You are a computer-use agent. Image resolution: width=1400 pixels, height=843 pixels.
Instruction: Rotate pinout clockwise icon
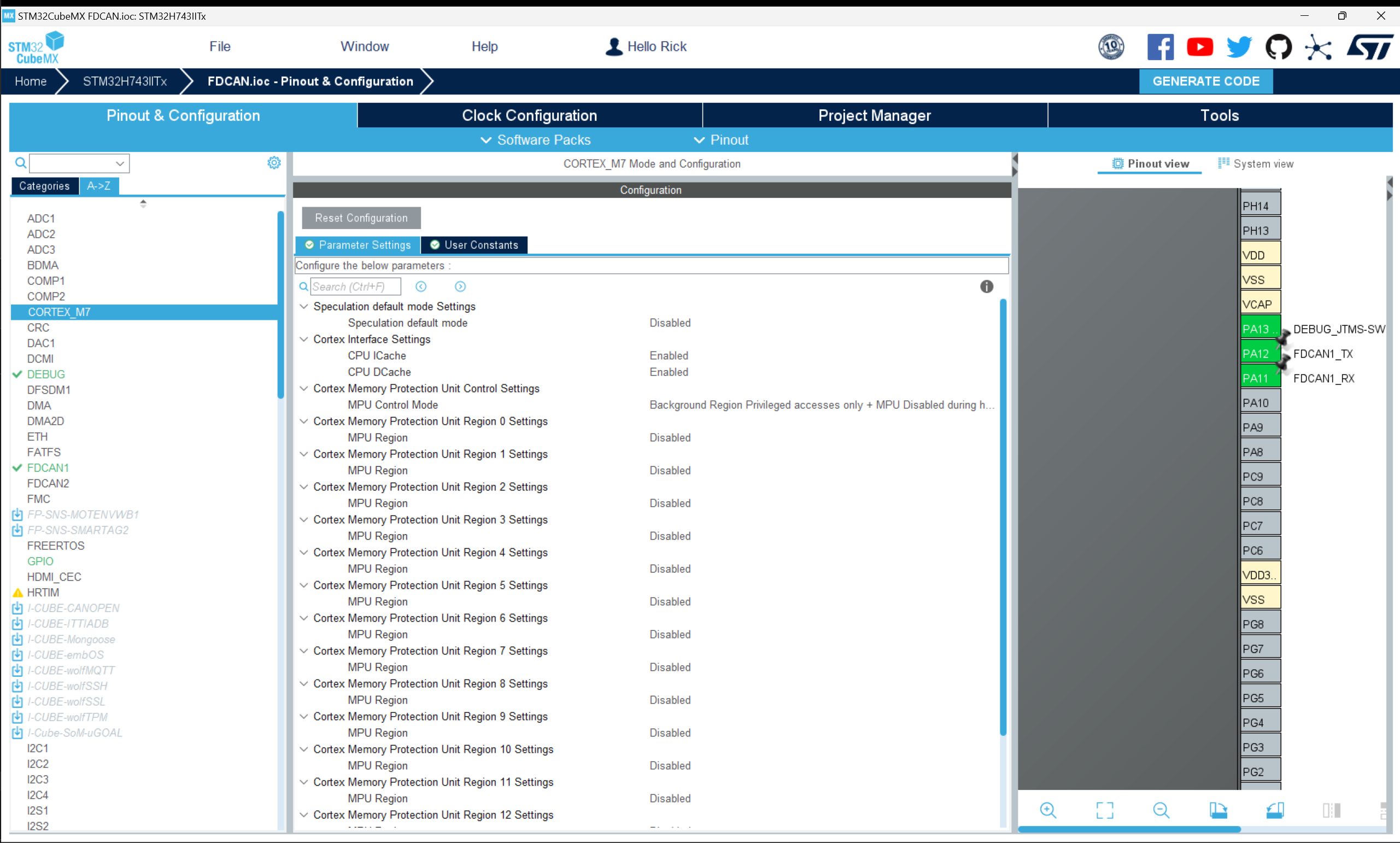click(1217, 810)
